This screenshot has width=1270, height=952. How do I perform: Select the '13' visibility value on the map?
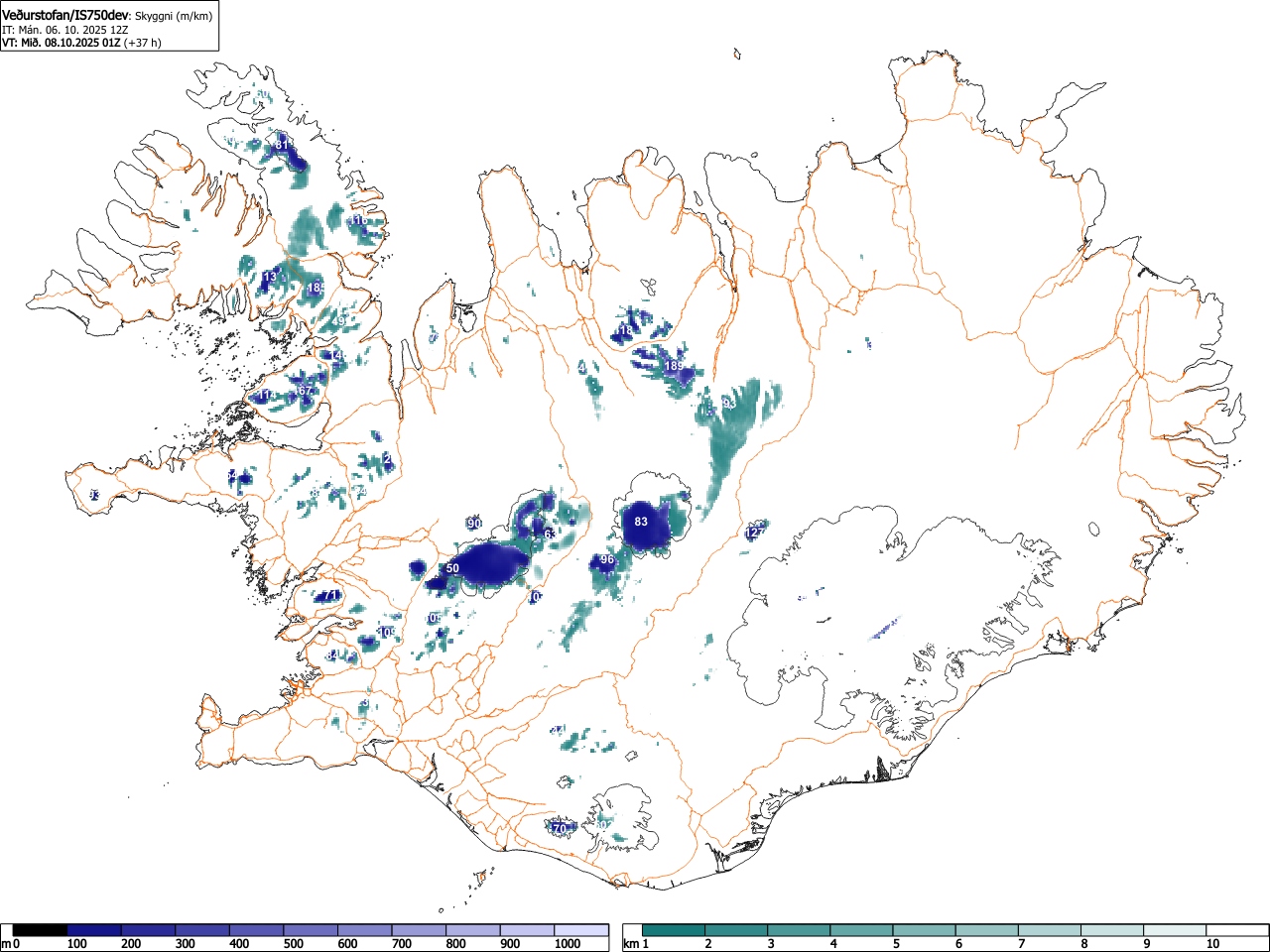coord(270,277)
